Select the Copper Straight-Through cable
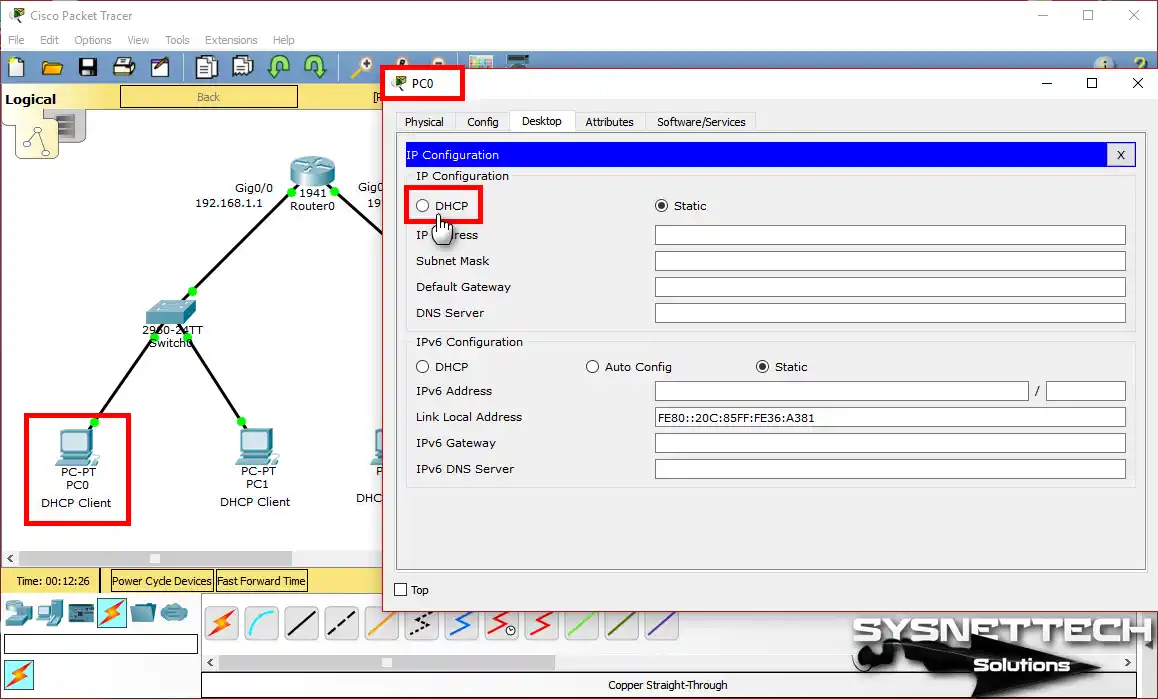Screen dimensions: 1158x699 click(301, 622)
